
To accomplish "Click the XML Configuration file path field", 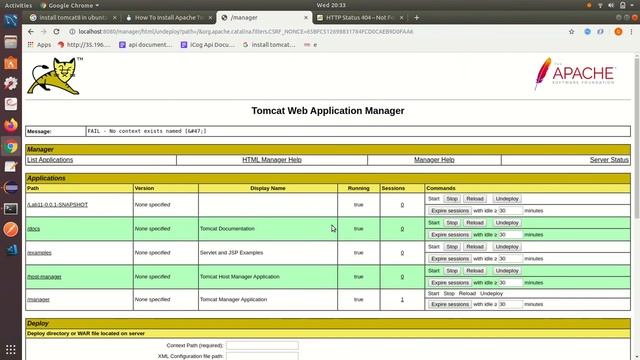I will point(262,356).
